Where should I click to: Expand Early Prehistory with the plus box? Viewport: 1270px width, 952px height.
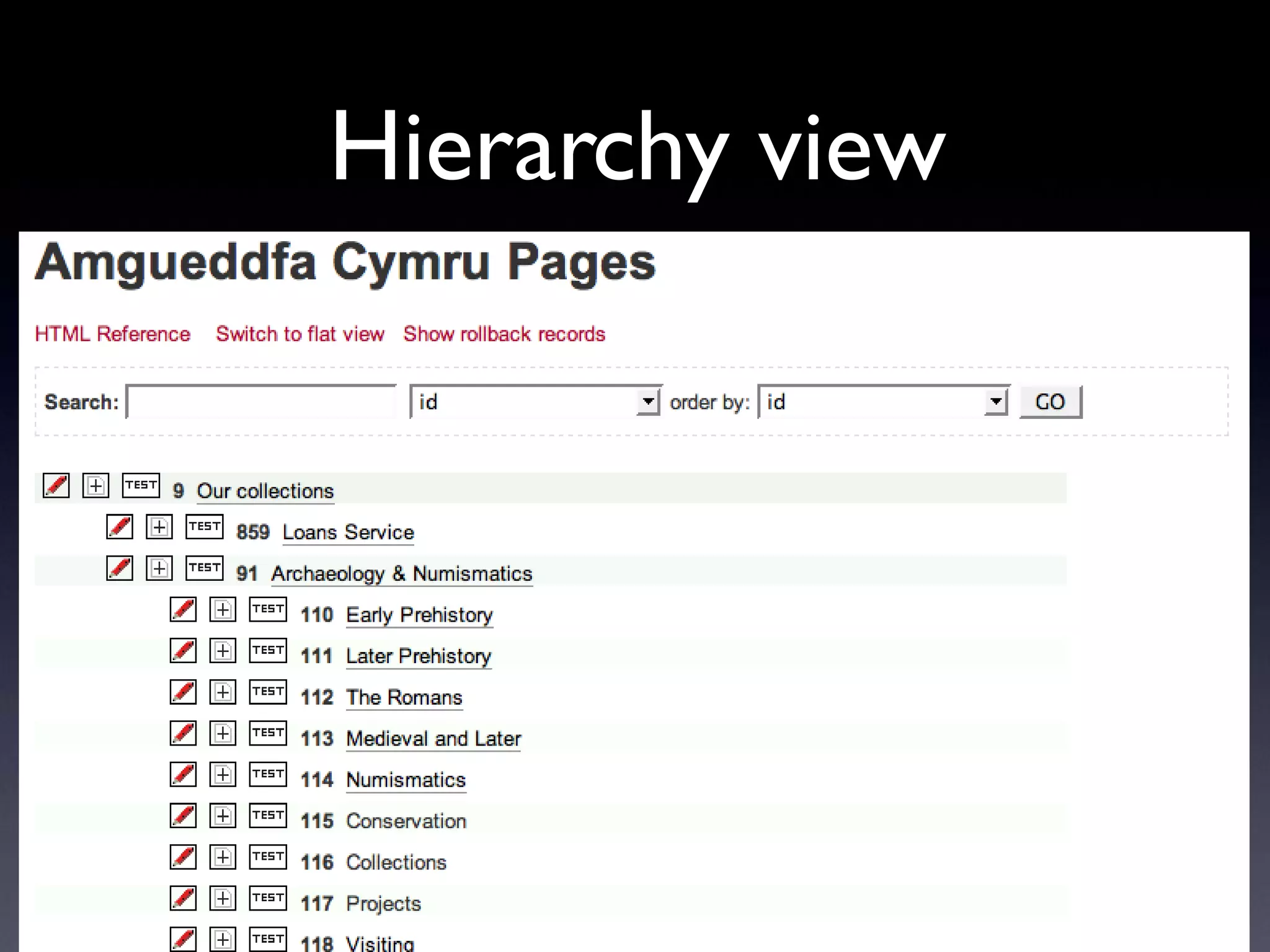coord(223,610)
